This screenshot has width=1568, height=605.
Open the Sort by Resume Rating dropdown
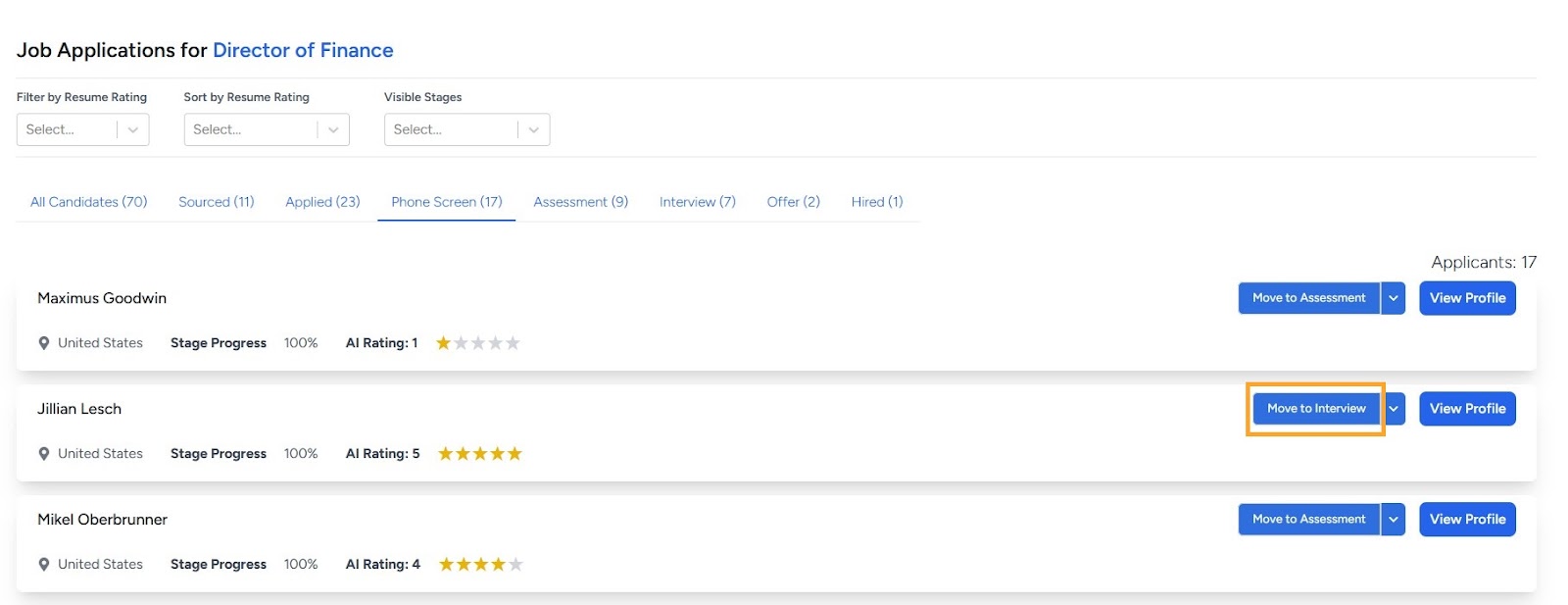[267, 129]
